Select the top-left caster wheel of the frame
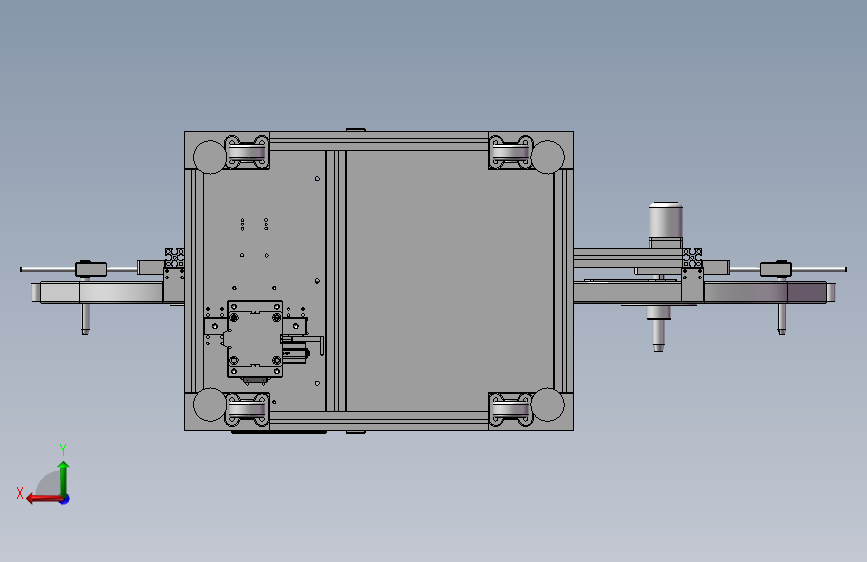 (247, 152)
